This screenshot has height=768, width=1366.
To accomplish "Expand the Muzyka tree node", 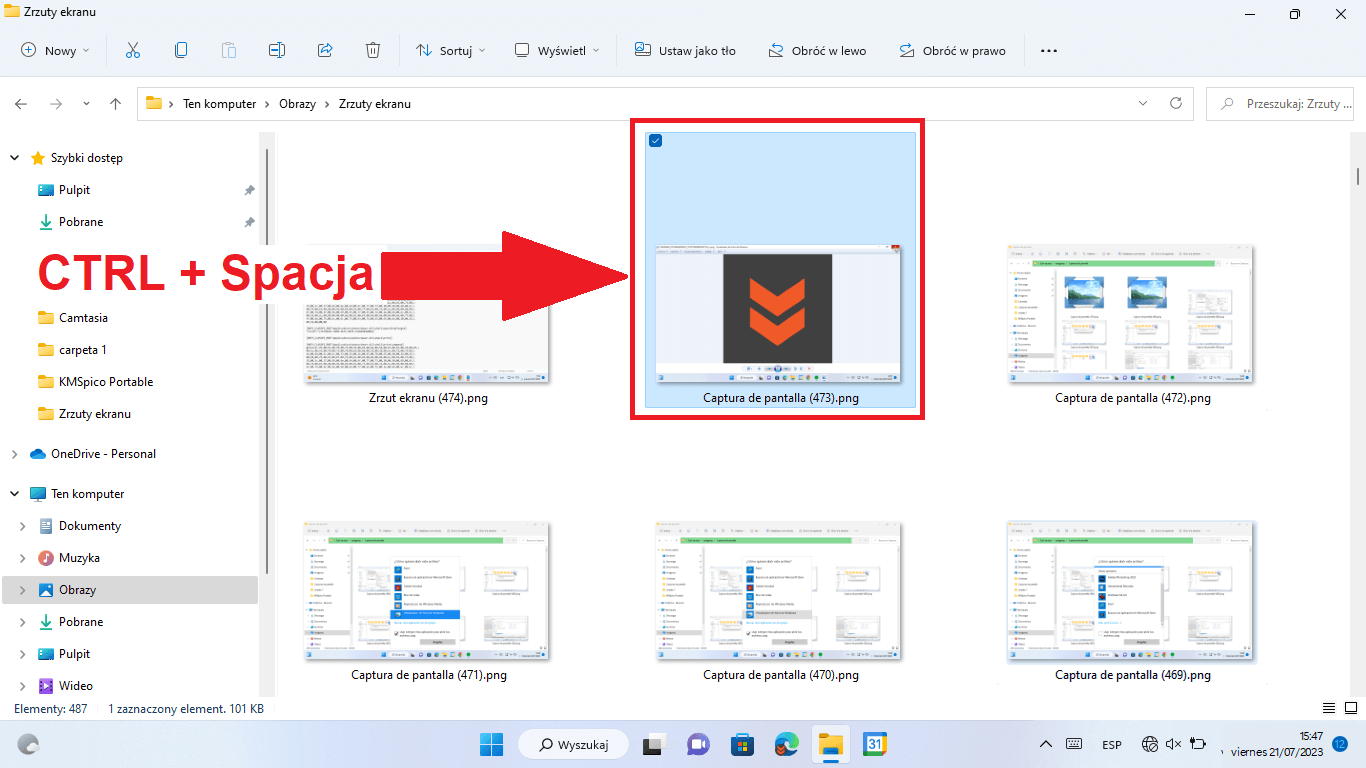I will pyautogui.click(x=23, y=558).
